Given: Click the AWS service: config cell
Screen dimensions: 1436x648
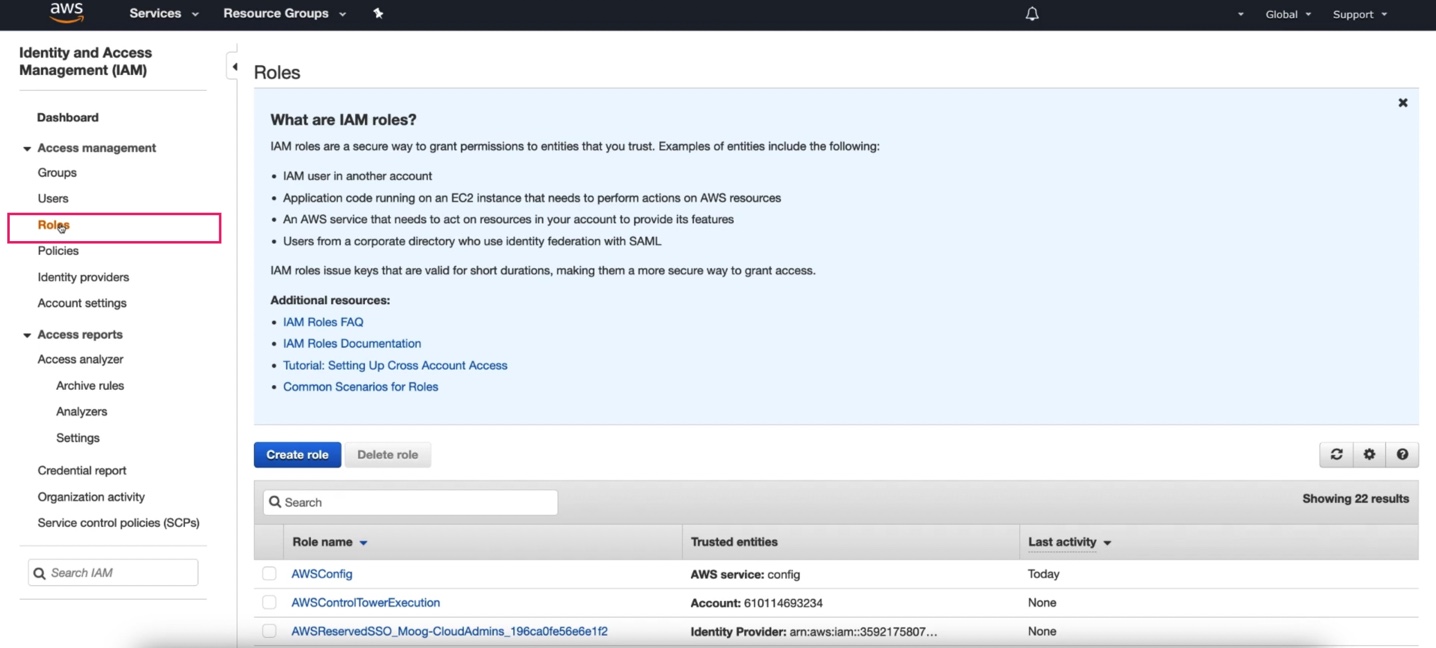Looking at the screenshot, I should tap(745, 574).
